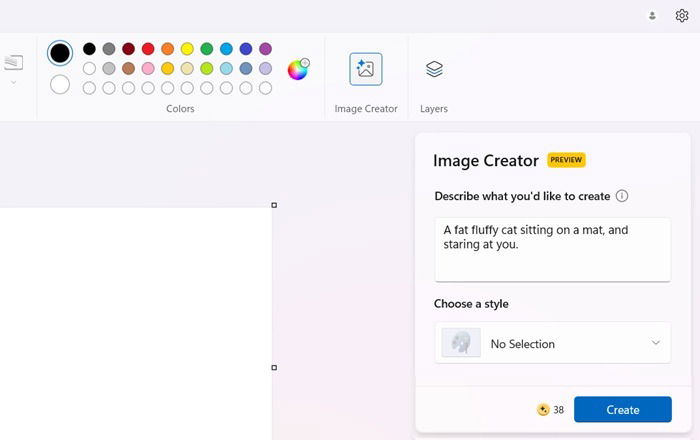Pick the yellow swatch

[188, 49]
